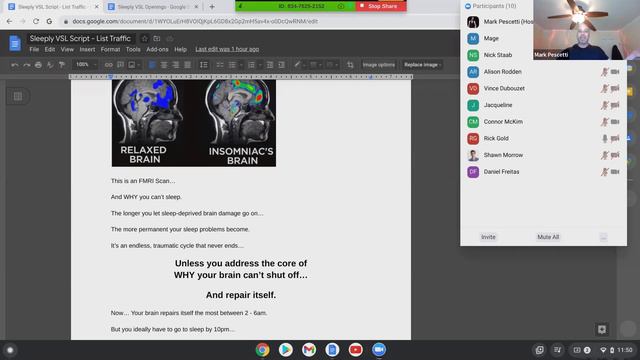Click Mute All in Participants panel

(548, 237)
